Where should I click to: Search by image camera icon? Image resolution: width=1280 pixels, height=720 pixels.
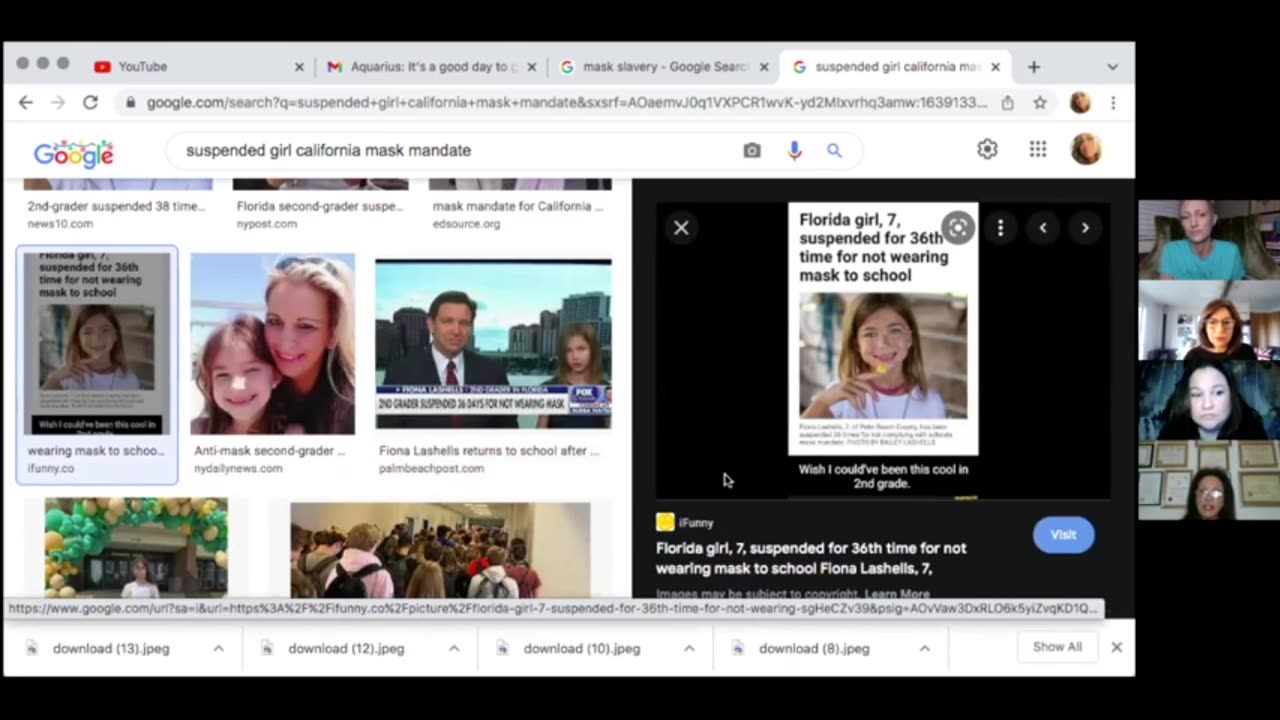752,150
